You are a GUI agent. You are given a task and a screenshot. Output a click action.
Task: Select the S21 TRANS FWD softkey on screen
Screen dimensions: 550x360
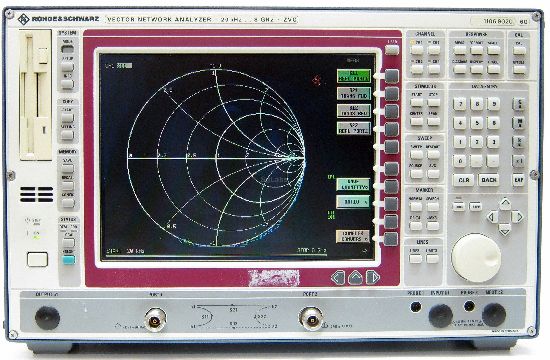(354, 93)
